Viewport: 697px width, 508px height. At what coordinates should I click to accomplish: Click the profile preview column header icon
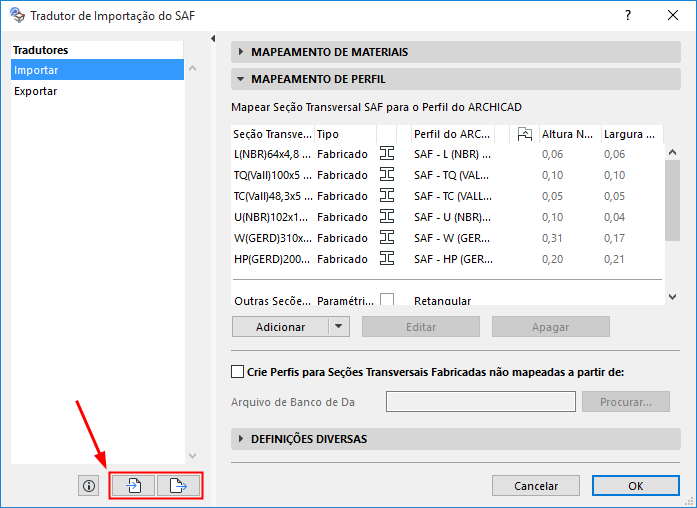[525, 134]
